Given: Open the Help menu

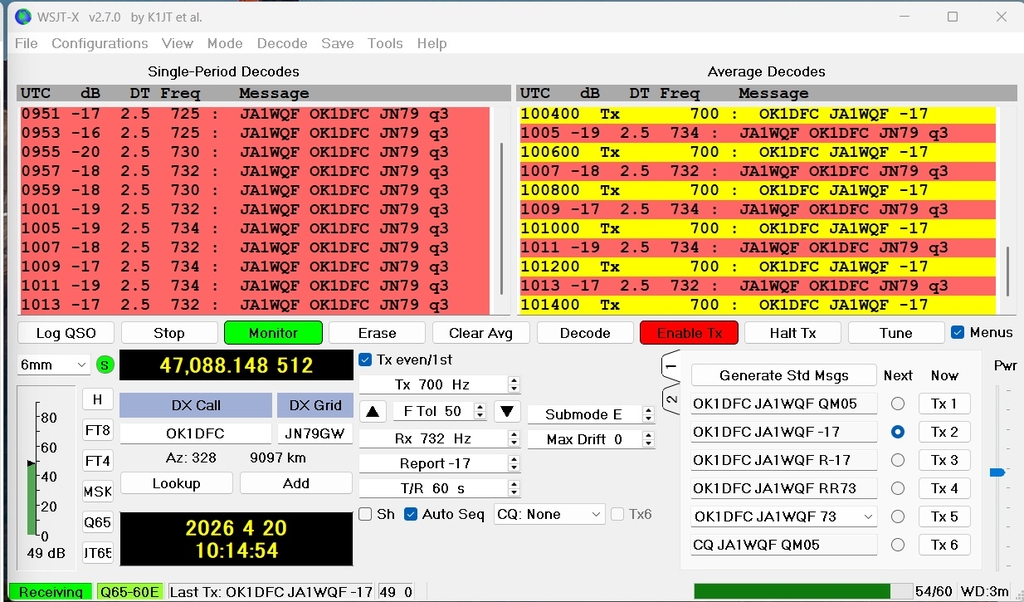Looking at the screenshot, I should (x=432, y=43).
